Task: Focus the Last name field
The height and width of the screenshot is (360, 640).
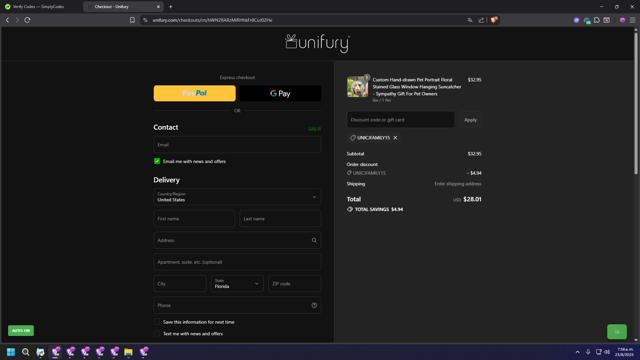Action: 280,219
